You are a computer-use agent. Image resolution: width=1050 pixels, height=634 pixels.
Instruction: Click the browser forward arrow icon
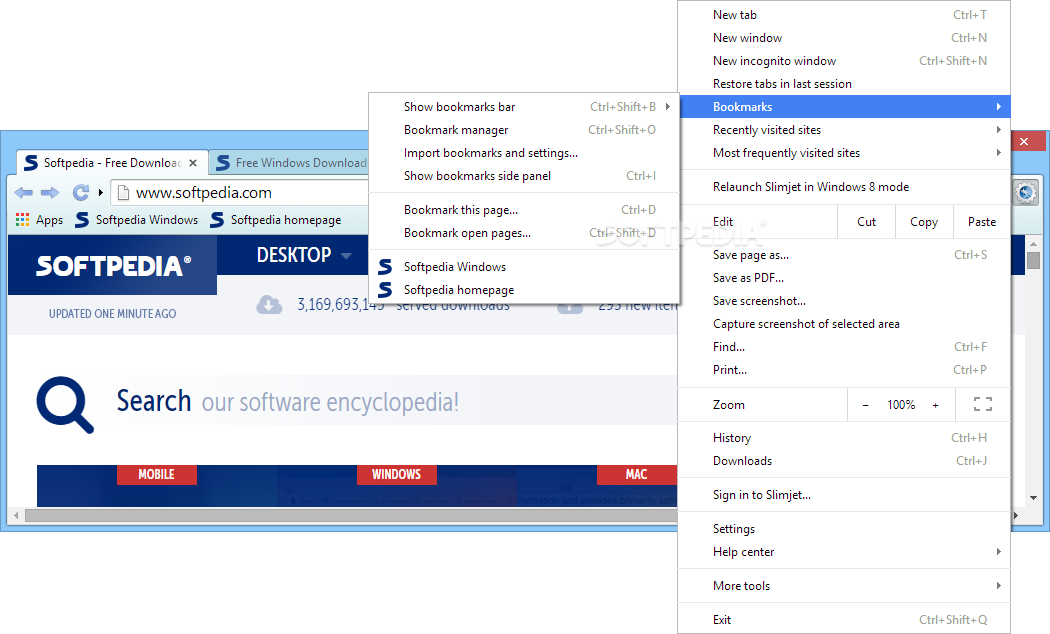50,193
